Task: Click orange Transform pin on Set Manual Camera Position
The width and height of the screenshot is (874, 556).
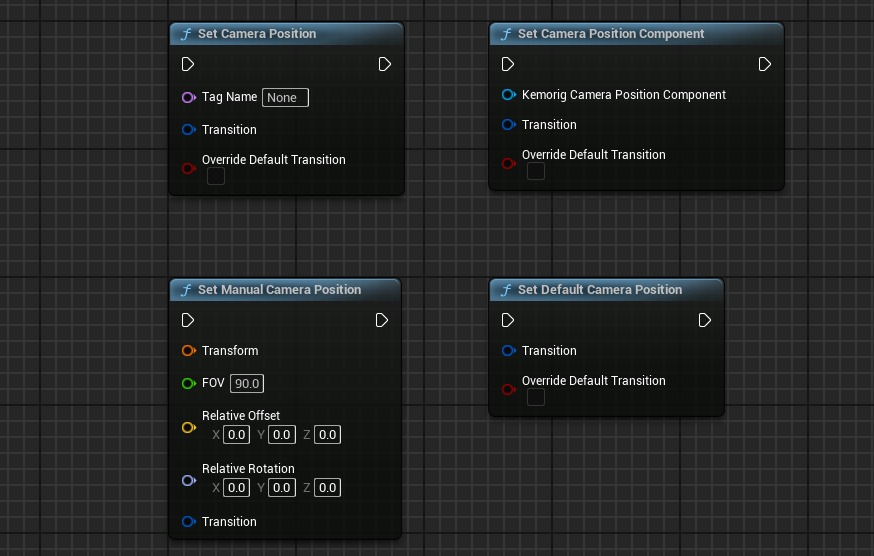Action: click(x=188, y=351)
